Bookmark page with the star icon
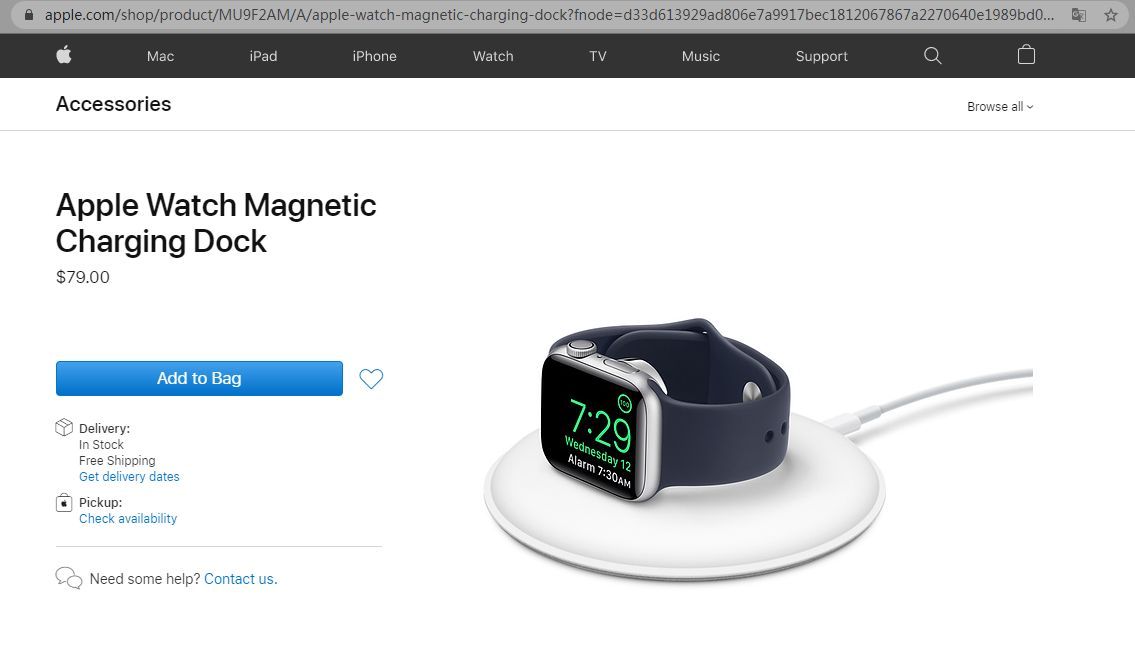Viewport: 1135px width, 656px height. 1110,15
